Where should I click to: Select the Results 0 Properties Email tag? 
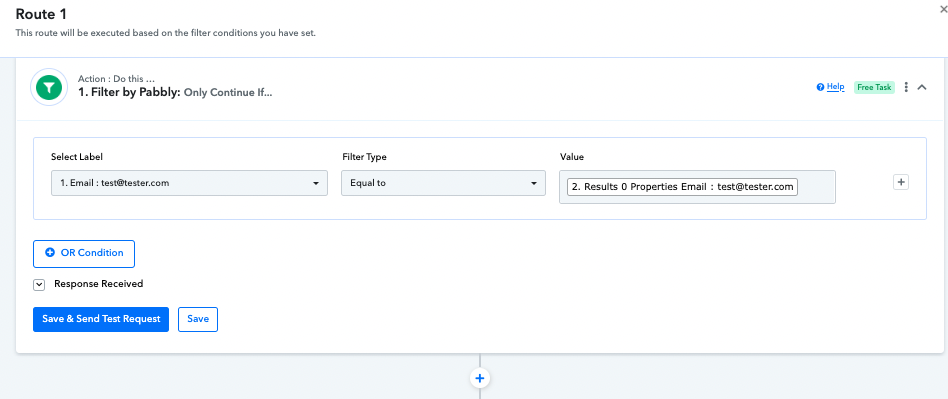click(683, 187)
